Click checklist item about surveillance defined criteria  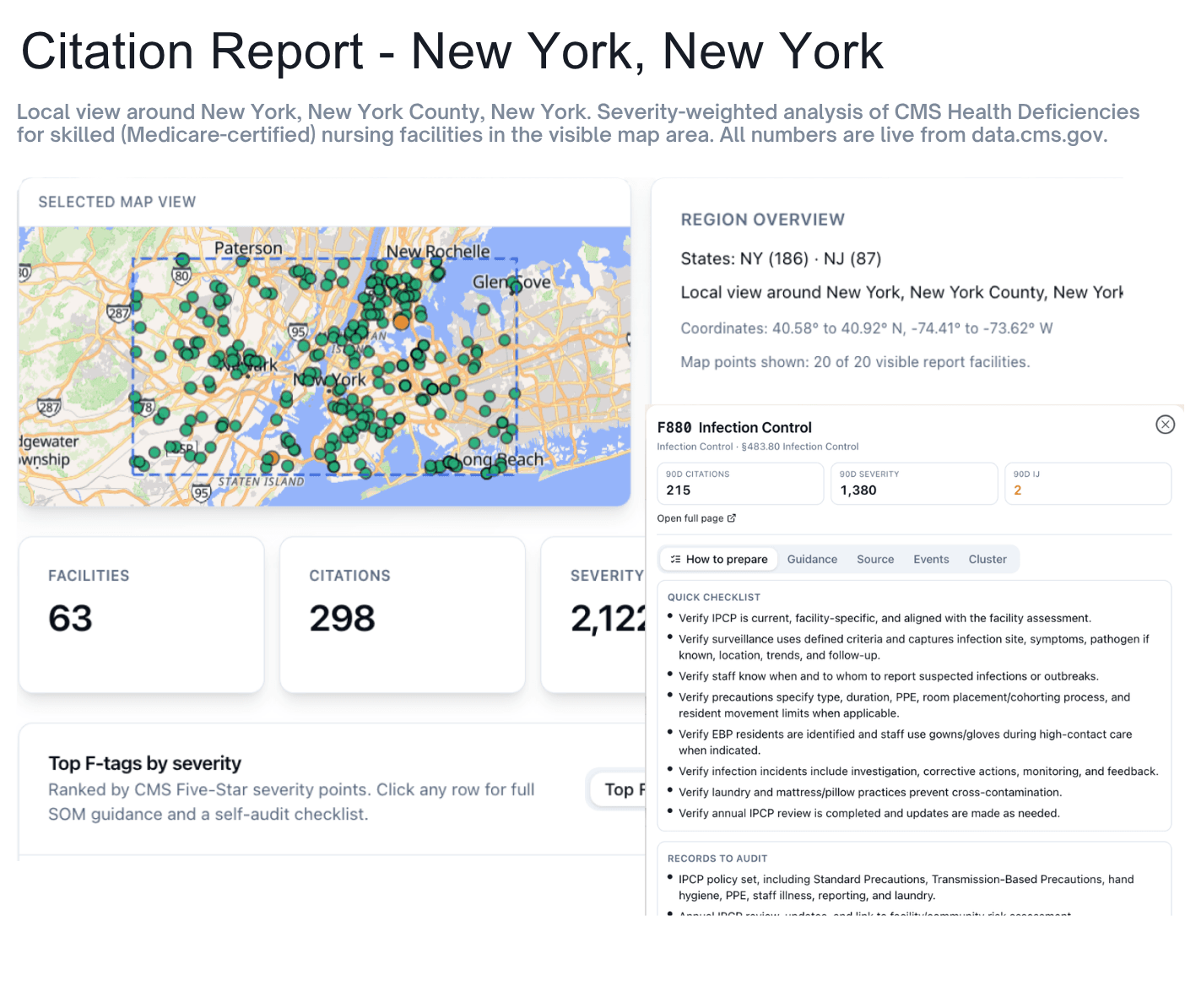click(914, 647)
